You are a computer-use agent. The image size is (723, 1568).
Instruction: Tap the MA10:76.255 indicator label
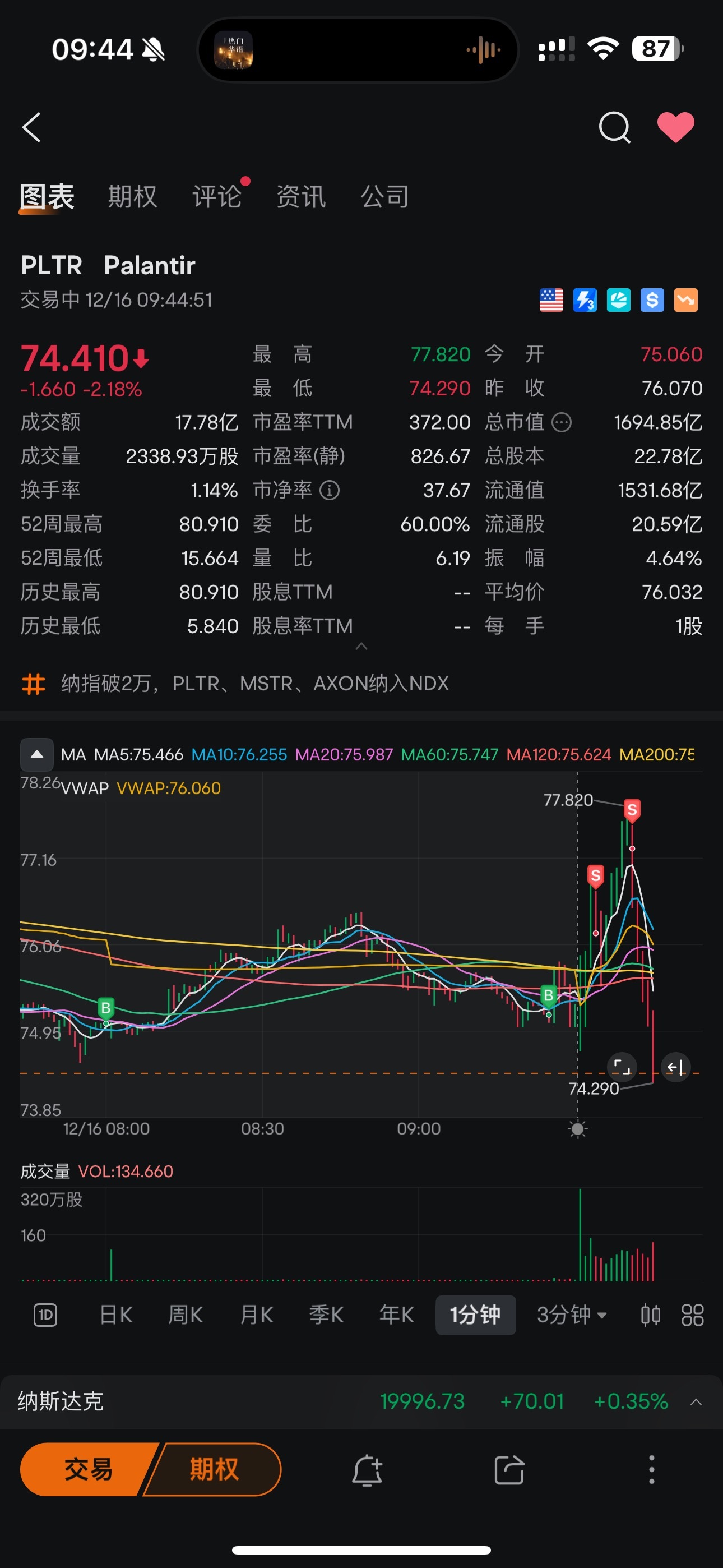click(239, 755)
